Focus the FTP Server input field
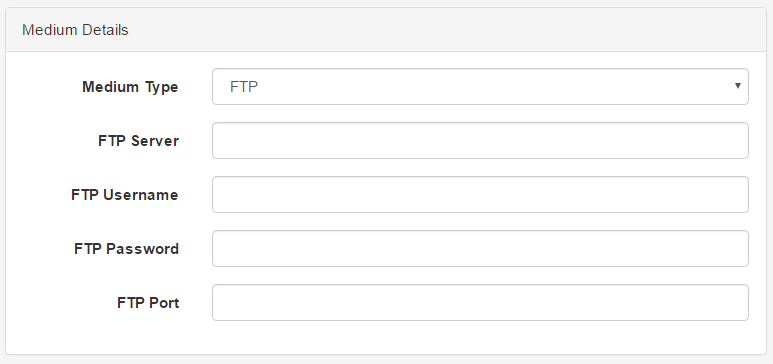773x364 pixels. point(480,141)
